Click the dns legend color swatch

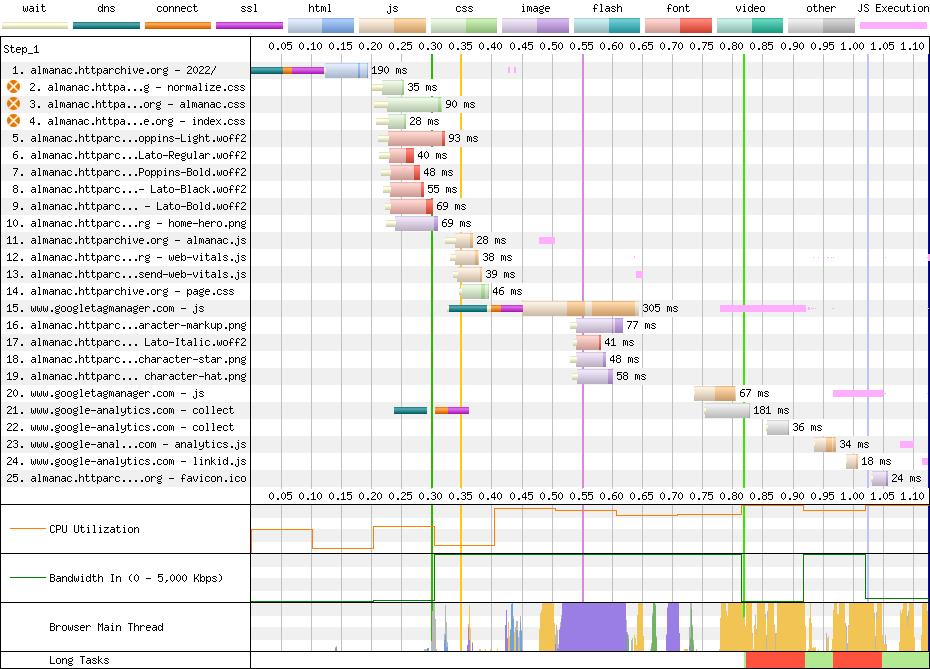point(106,24)
